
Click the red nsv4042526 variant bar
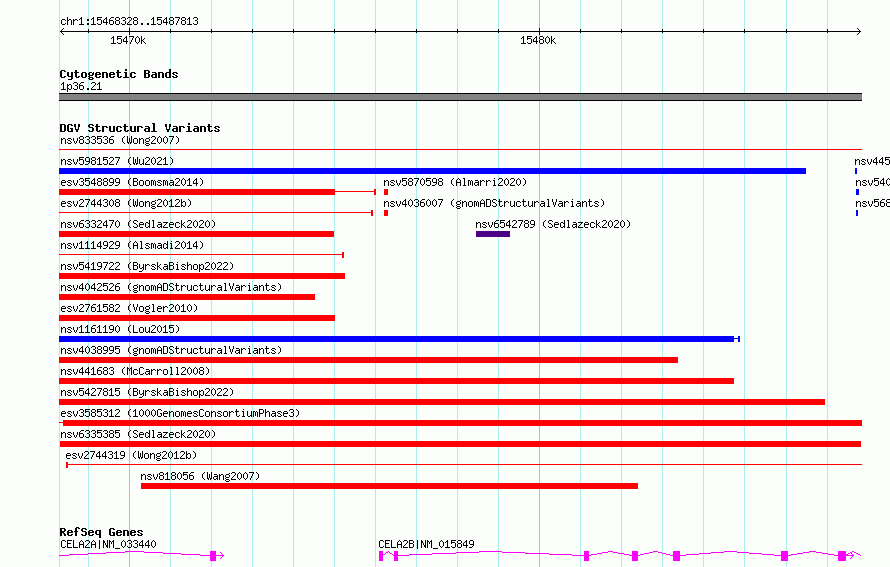point(187,297)
